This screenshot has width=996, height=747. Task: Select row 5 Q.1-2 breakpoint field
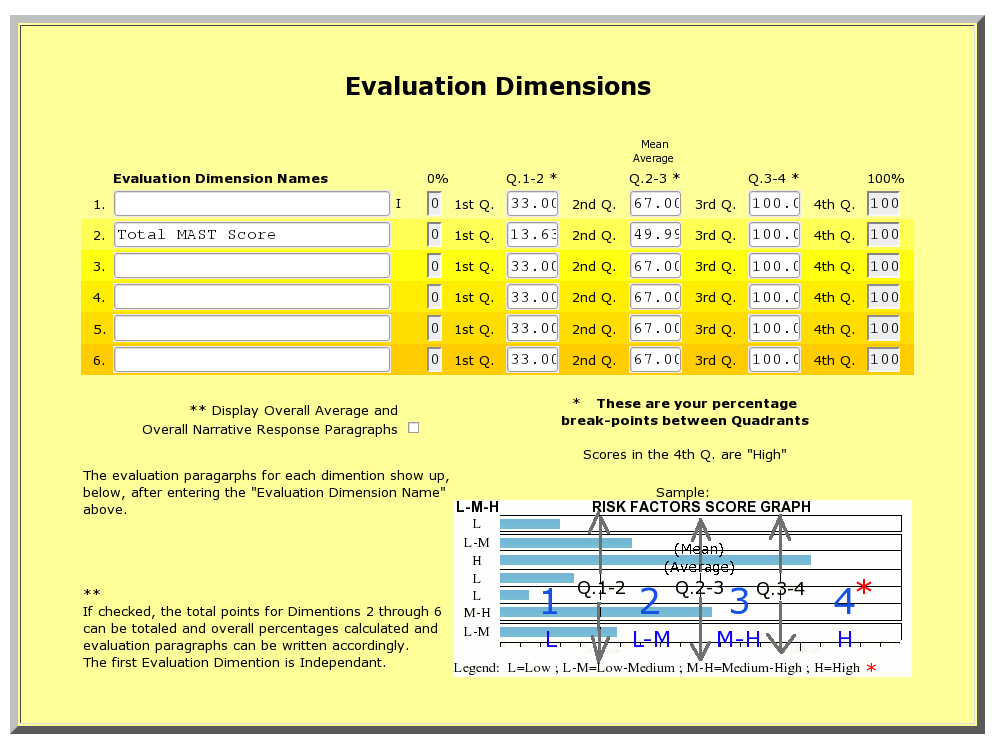[x=533, y=328]
